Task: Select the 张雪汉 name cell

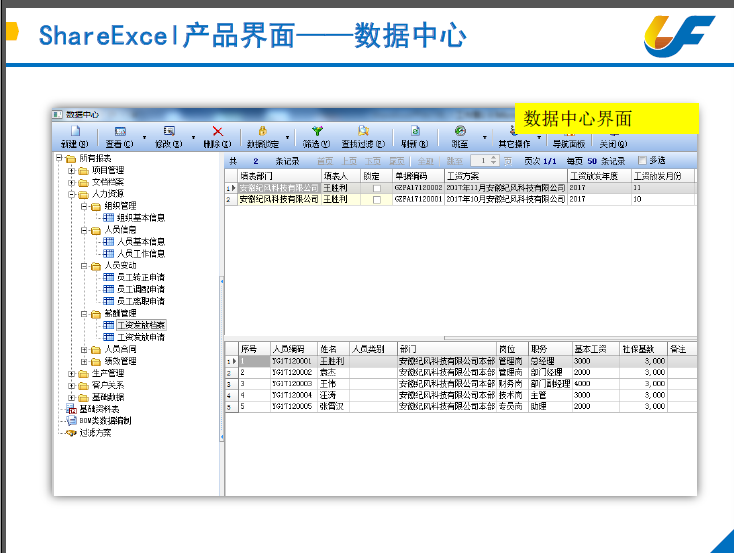Action: pos(334,406)
